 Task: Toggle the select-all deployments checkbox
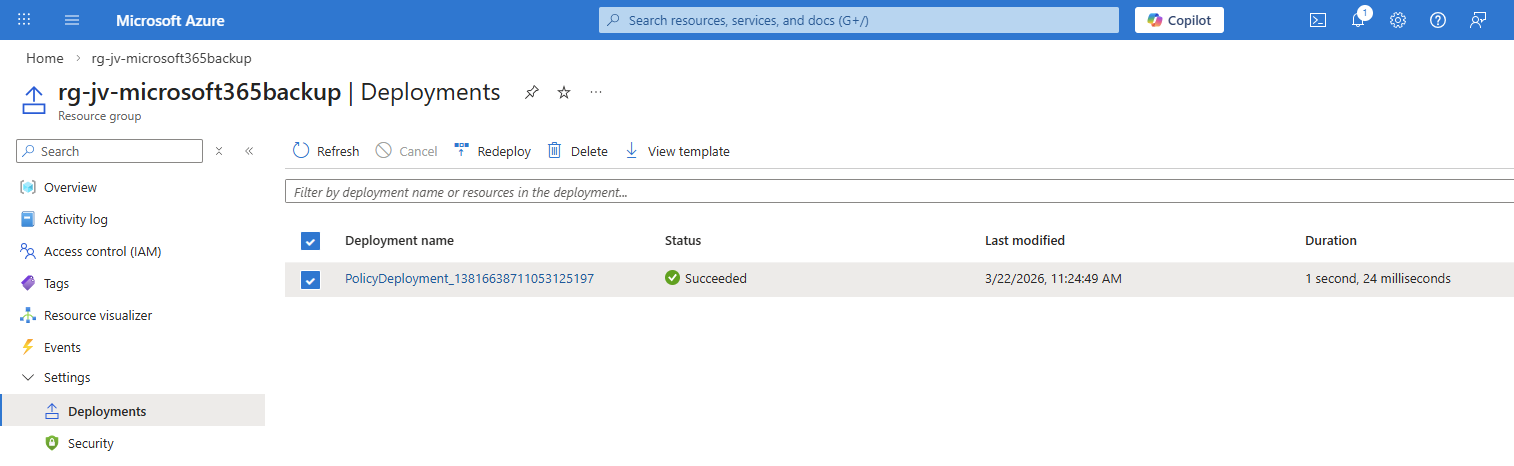point(310,241)
